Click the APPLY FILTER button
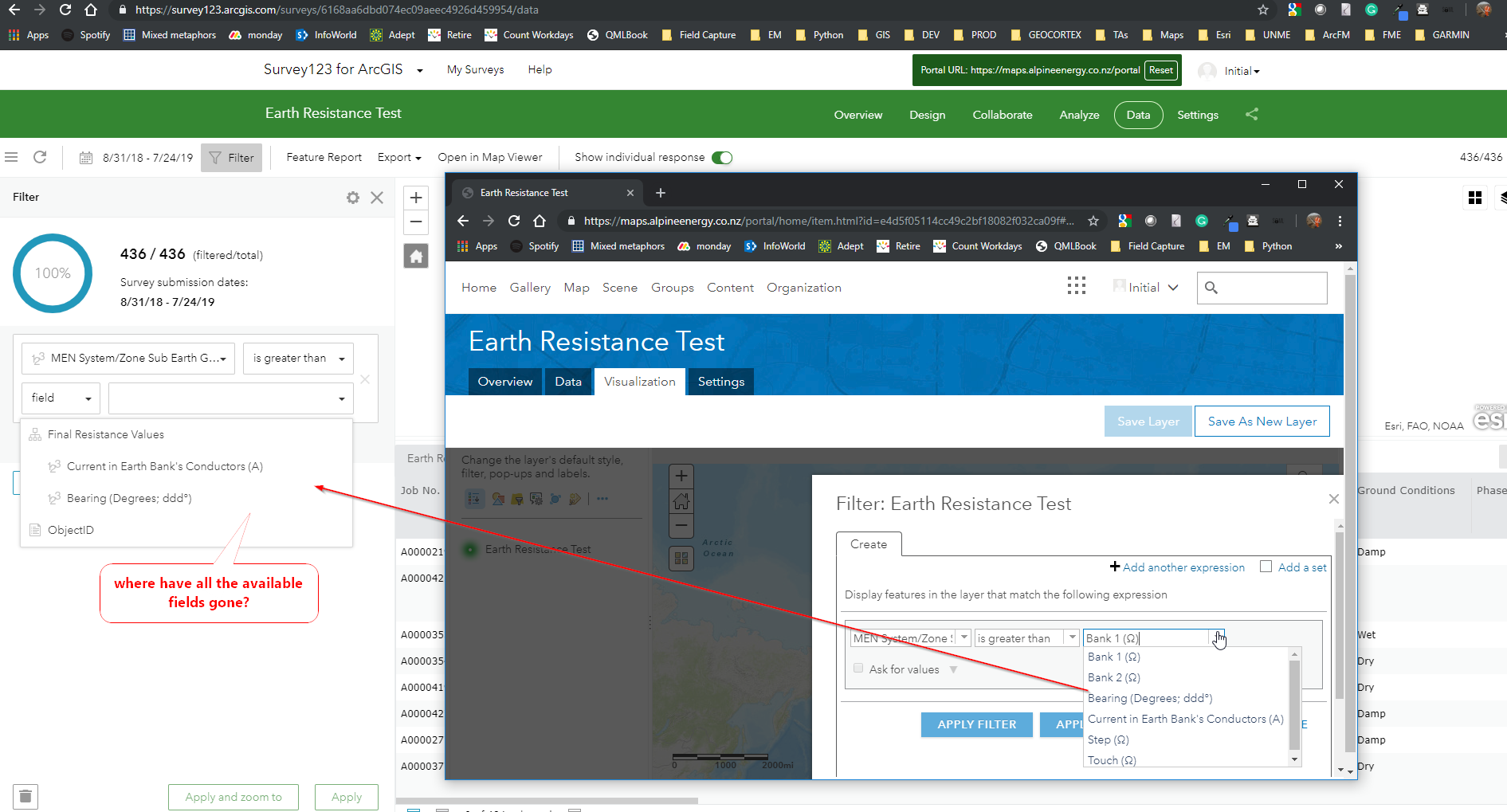The image size is (1507, 812). 977,724
